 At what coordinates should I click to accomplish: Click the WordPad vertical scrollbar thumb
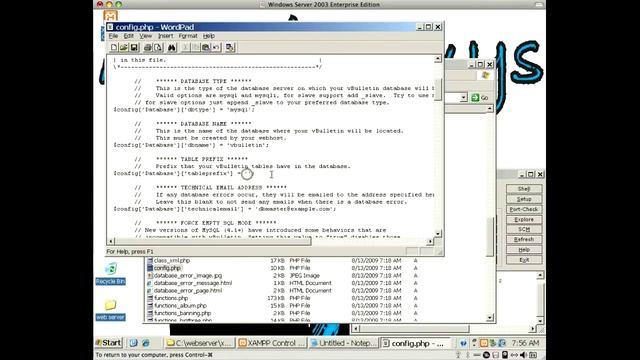(x=438, y=89)
